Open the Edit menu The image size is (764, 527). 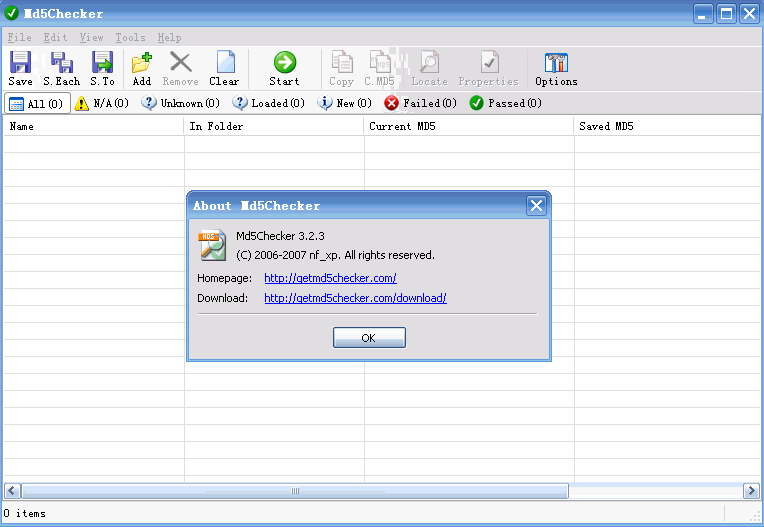55,38
